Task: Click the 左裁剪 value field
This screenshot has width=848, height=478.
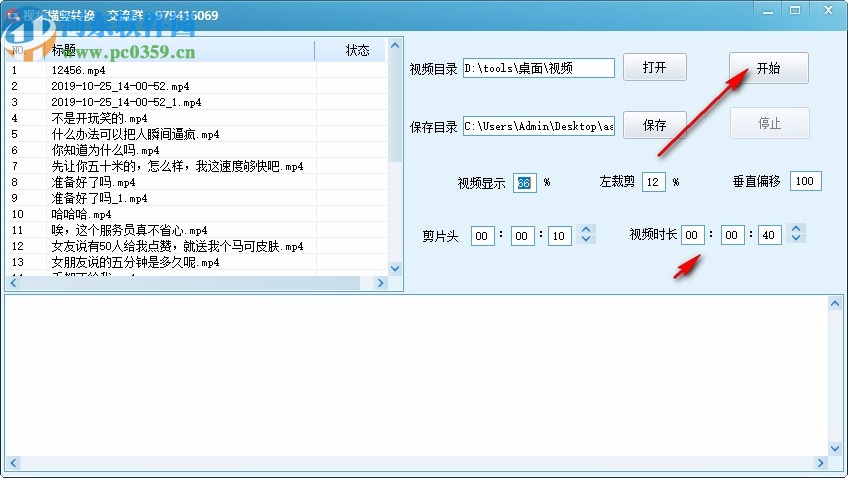Action: point(653,182)
